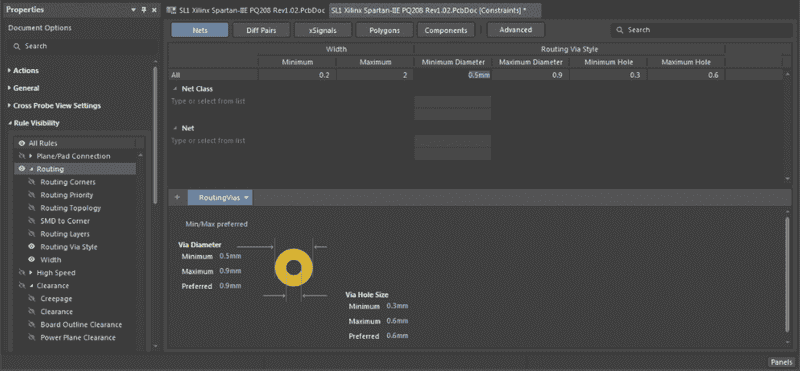The width and height of the screenshot is (800, 371).
Task: Add a new rule with the plus icon
Action: point(177,197)
